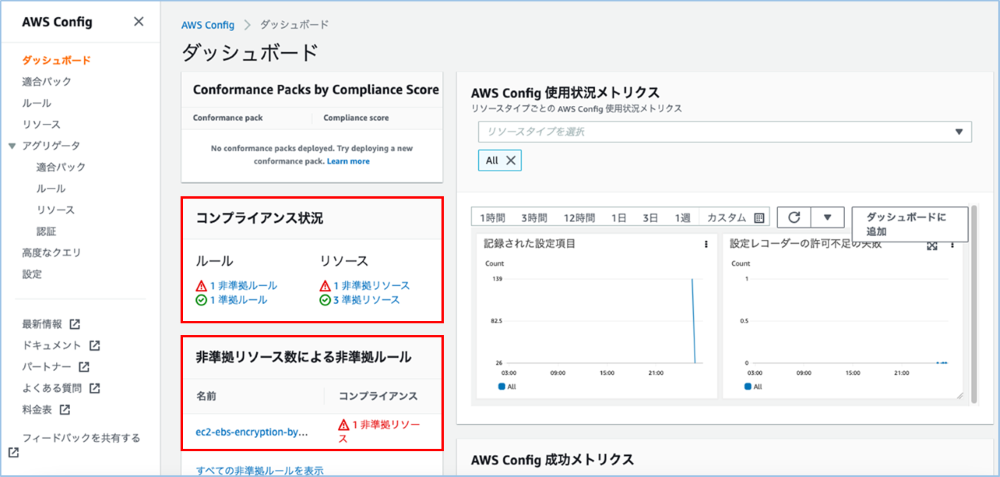
Task: Open リソース under アグリゲータ
Action: pos(56,210)
